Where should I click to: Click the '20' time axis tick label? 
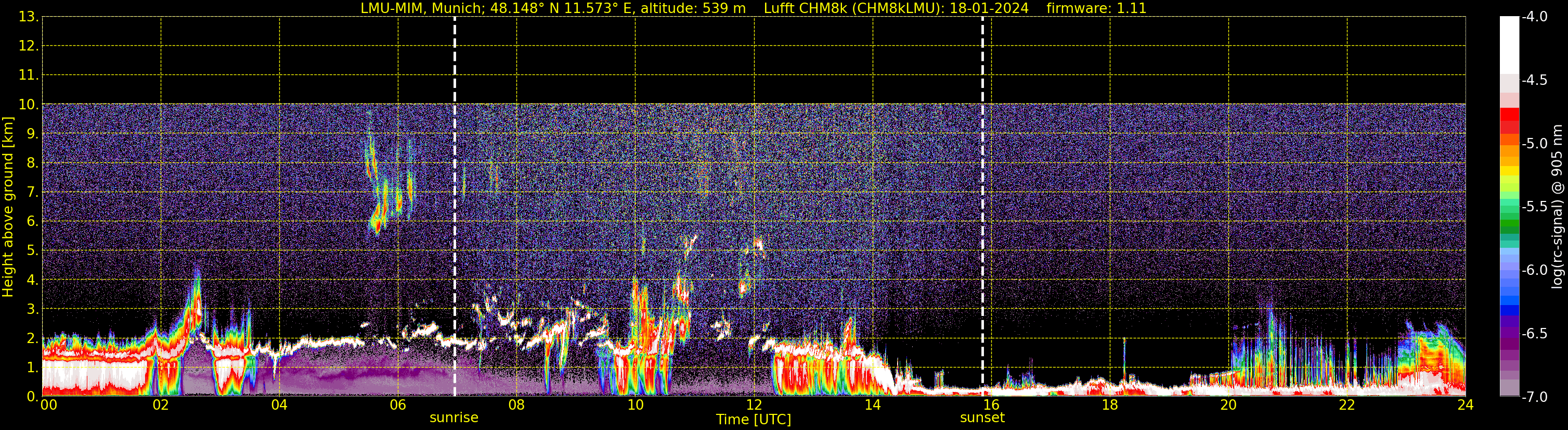click(1228, 405)
